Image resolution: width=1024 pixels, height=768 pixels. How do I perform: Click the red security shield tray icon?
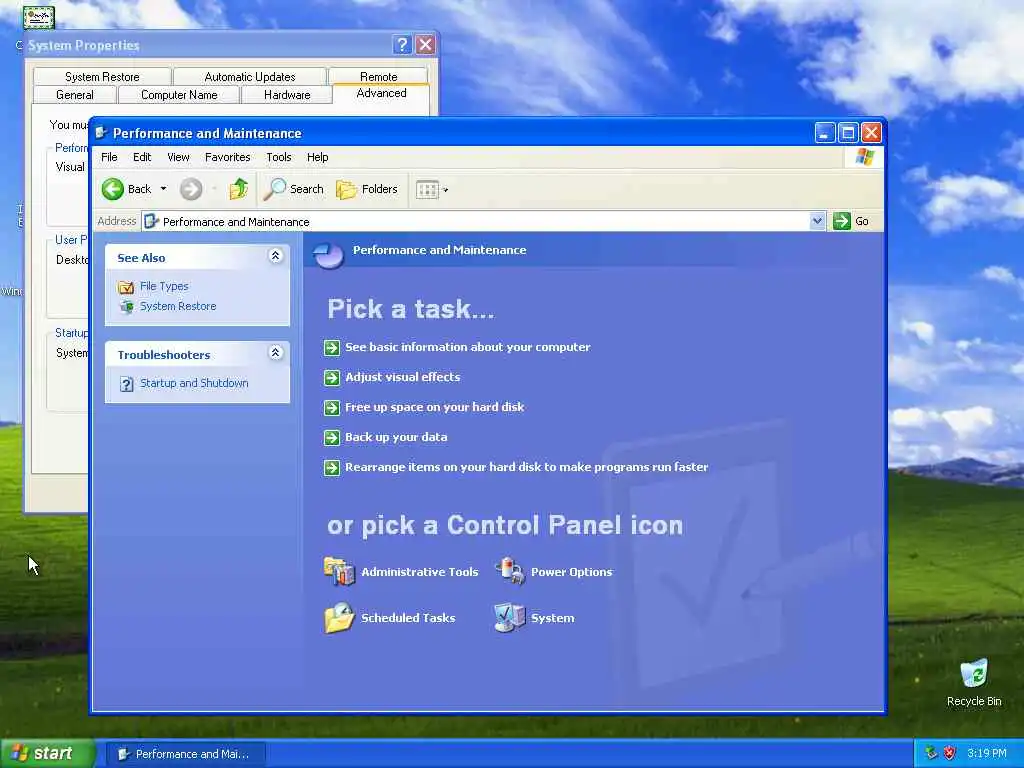[950, 753]
